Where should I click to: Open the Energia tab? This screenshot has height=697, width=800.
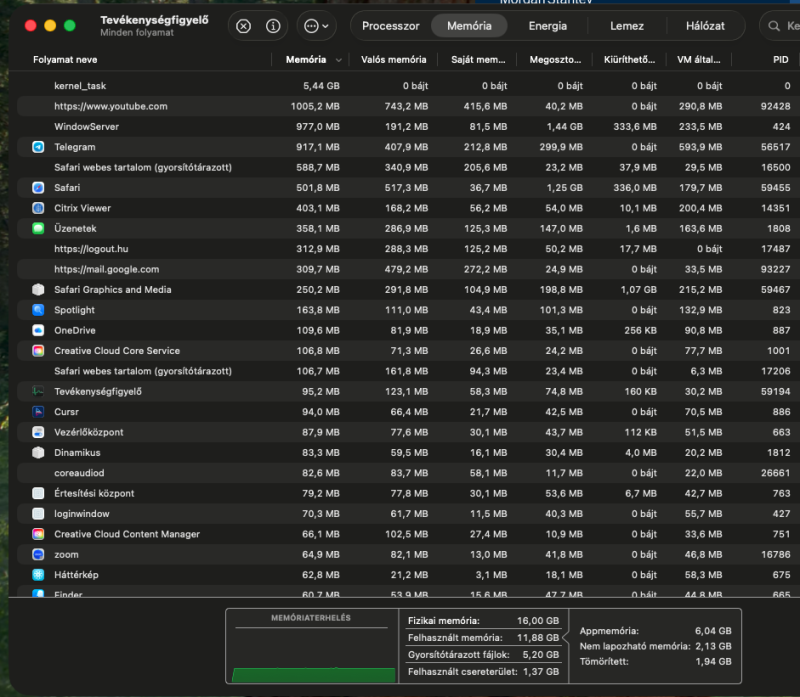point(547,26)
